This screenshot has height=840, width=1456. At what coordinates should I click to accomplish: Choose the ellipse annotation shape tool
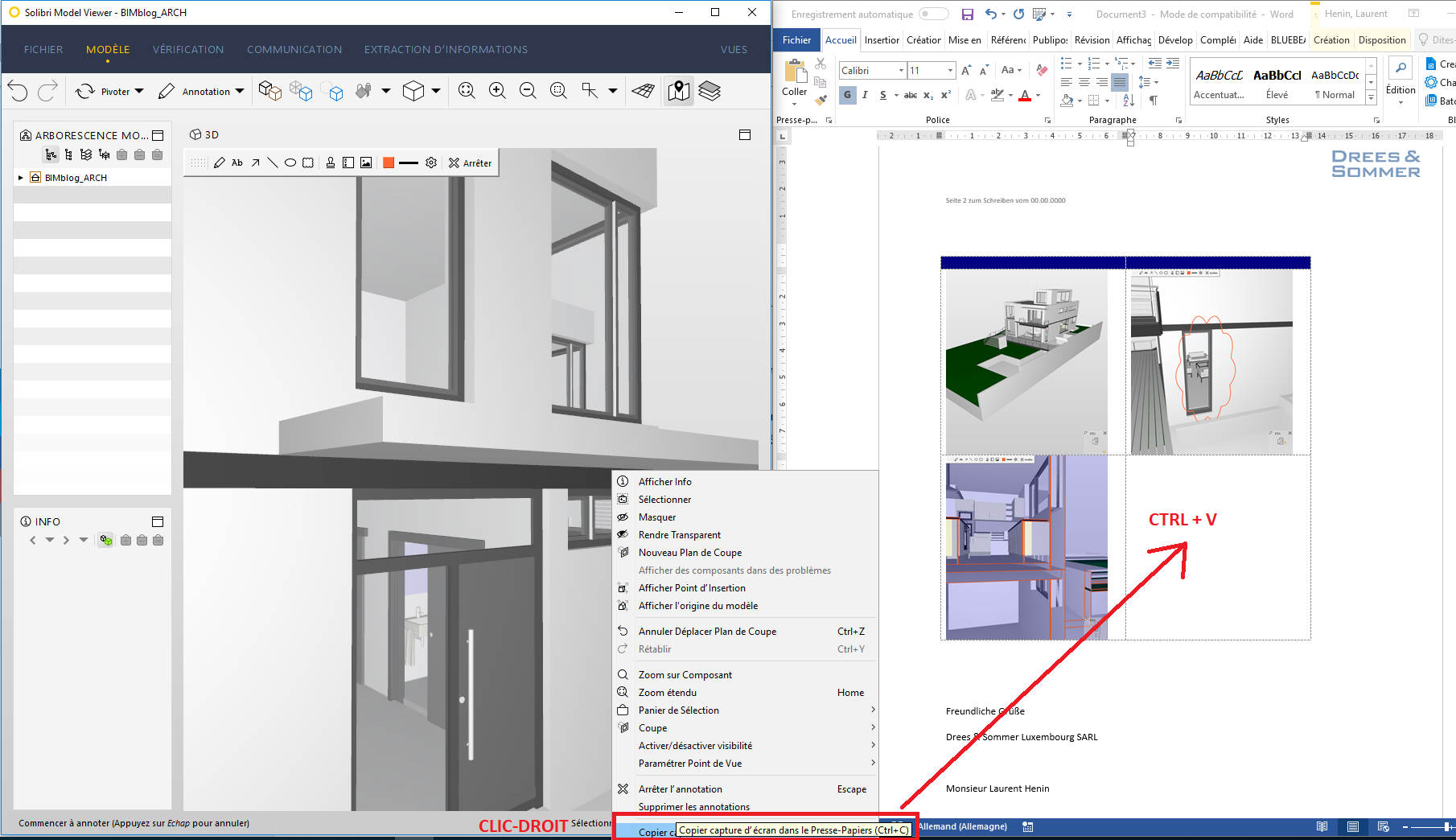click(x=290, y=163)
